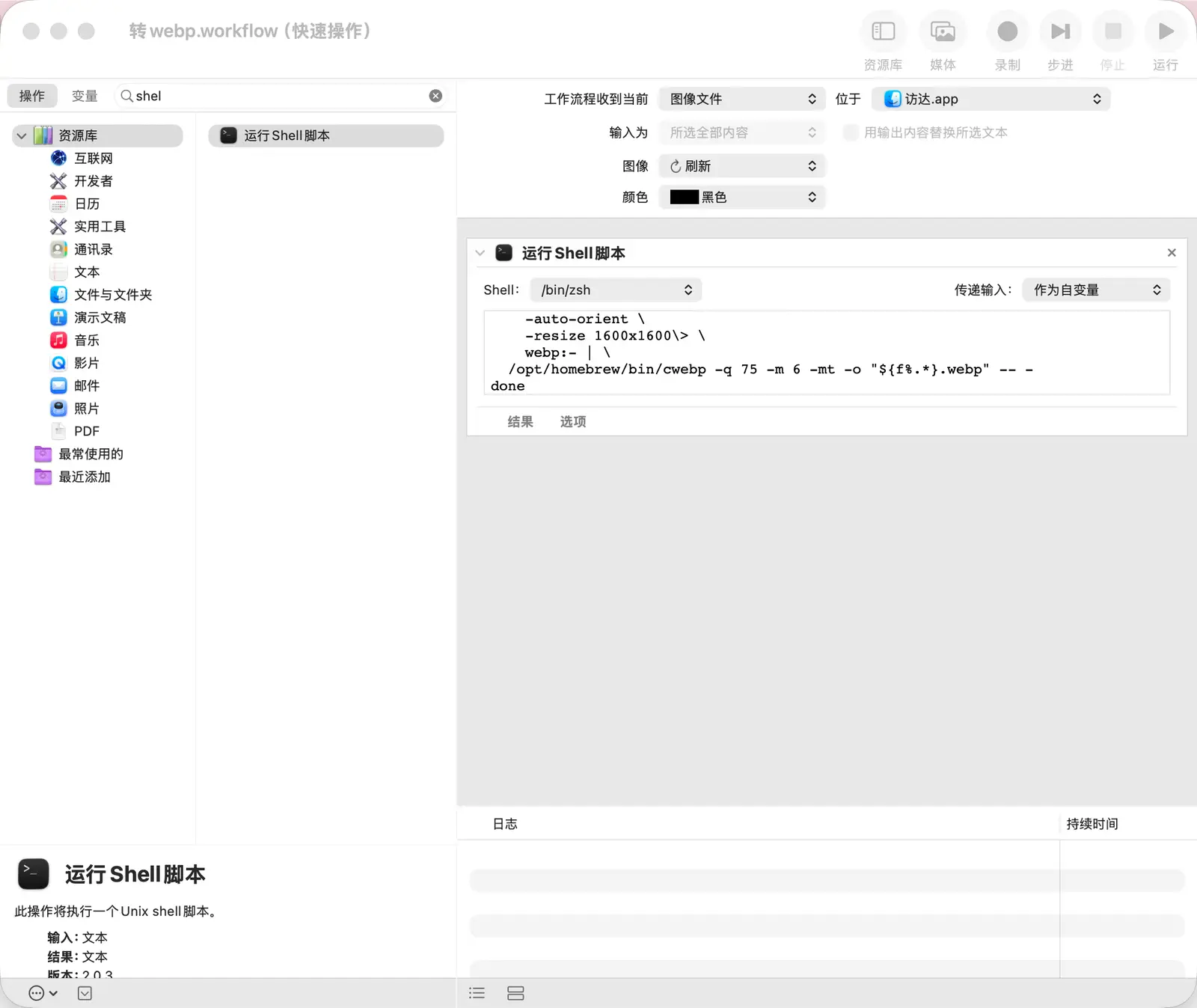Open the ellipsis action menu
The image size is (1197, 1008).
click(x=43, y=993)
